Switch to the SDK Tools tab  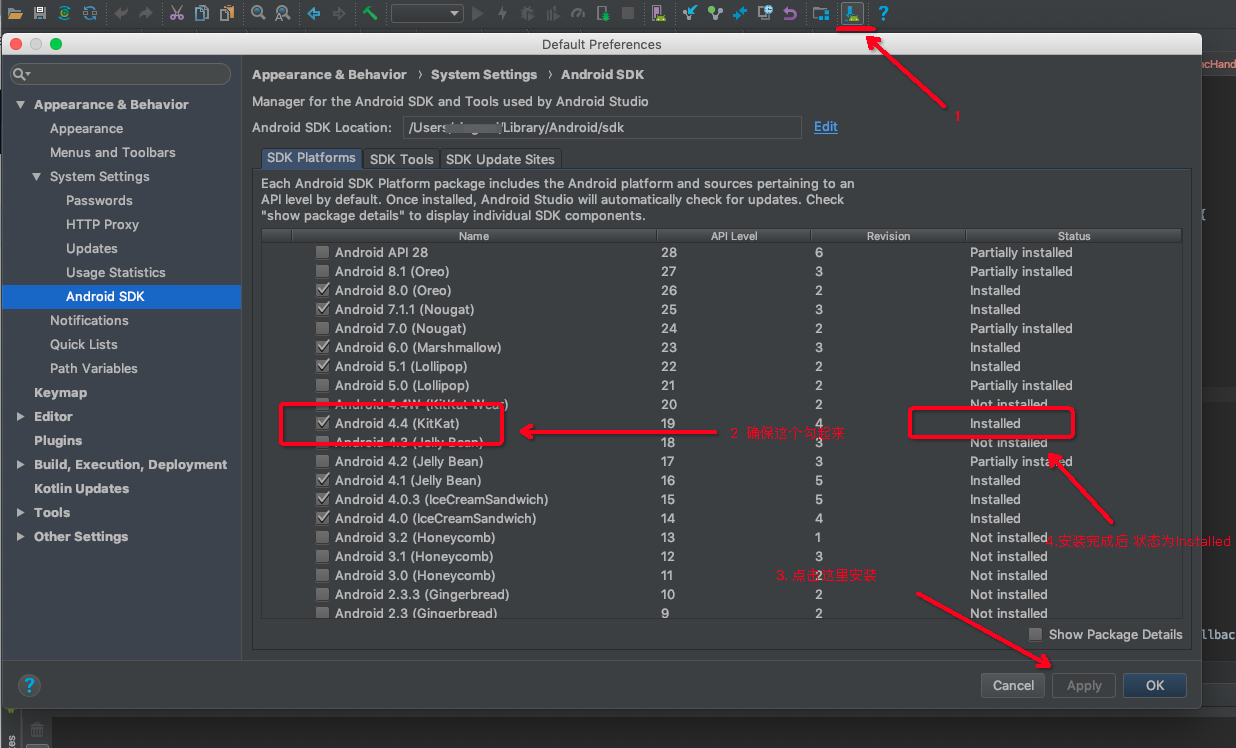(x=401, y=159)
